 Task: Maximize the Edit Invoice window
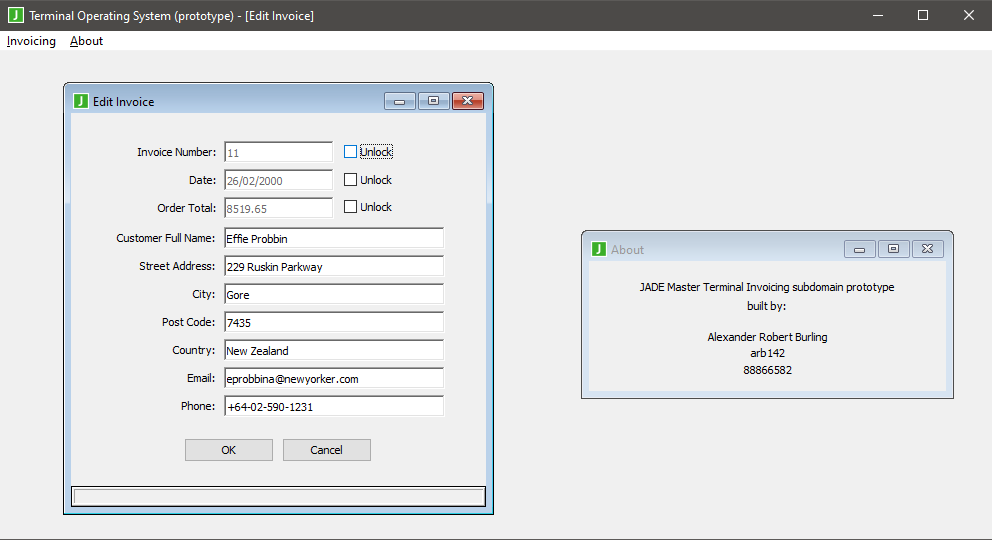433,101
